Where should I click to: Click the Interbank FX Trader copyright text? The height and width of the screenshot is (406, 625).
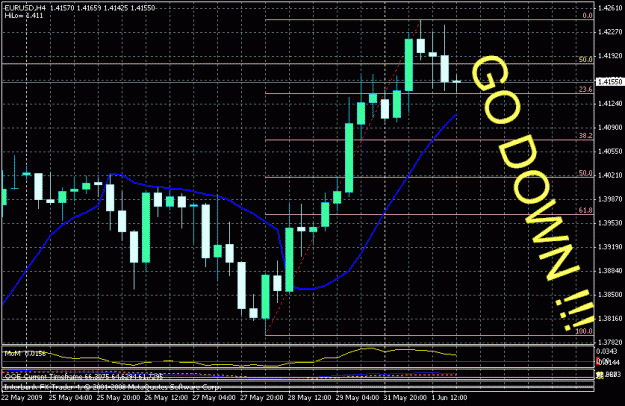(x=112, y=387)
